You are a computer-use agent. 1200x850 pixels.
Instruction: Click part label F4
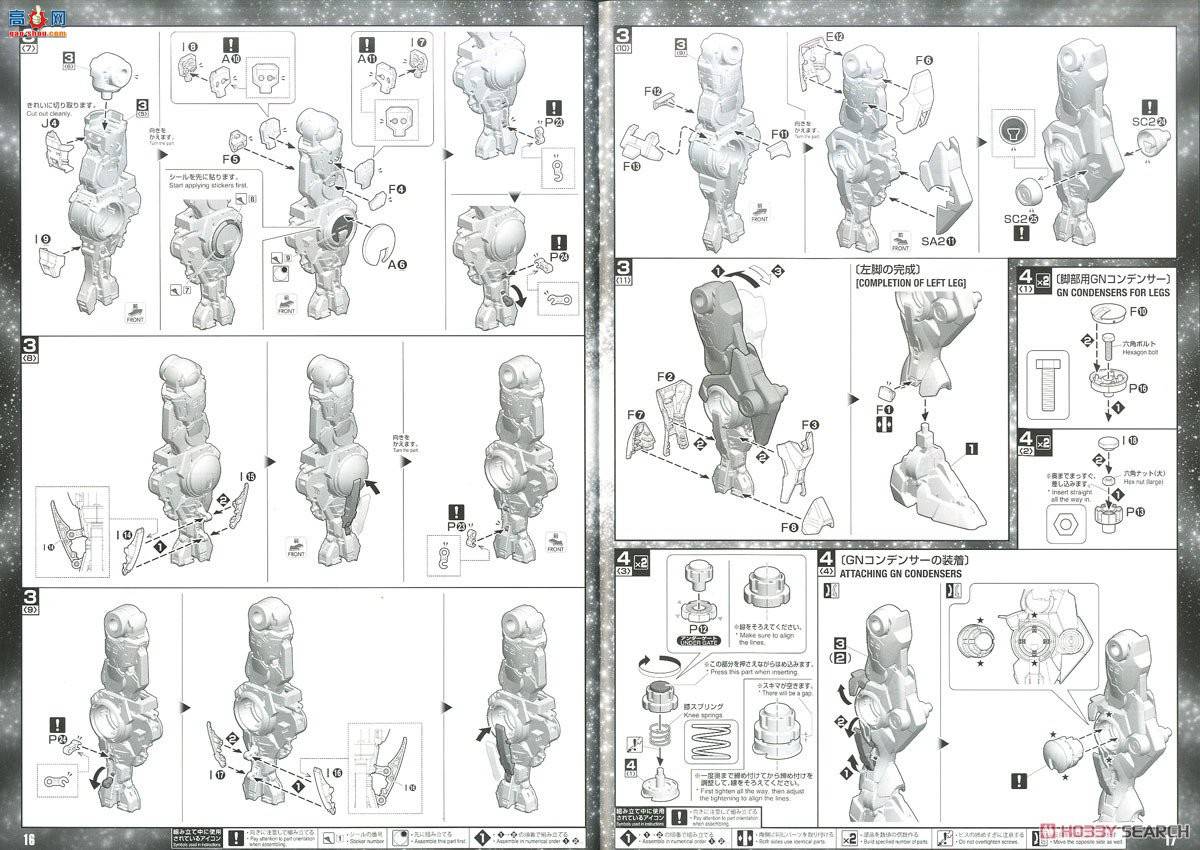[395, 189]
